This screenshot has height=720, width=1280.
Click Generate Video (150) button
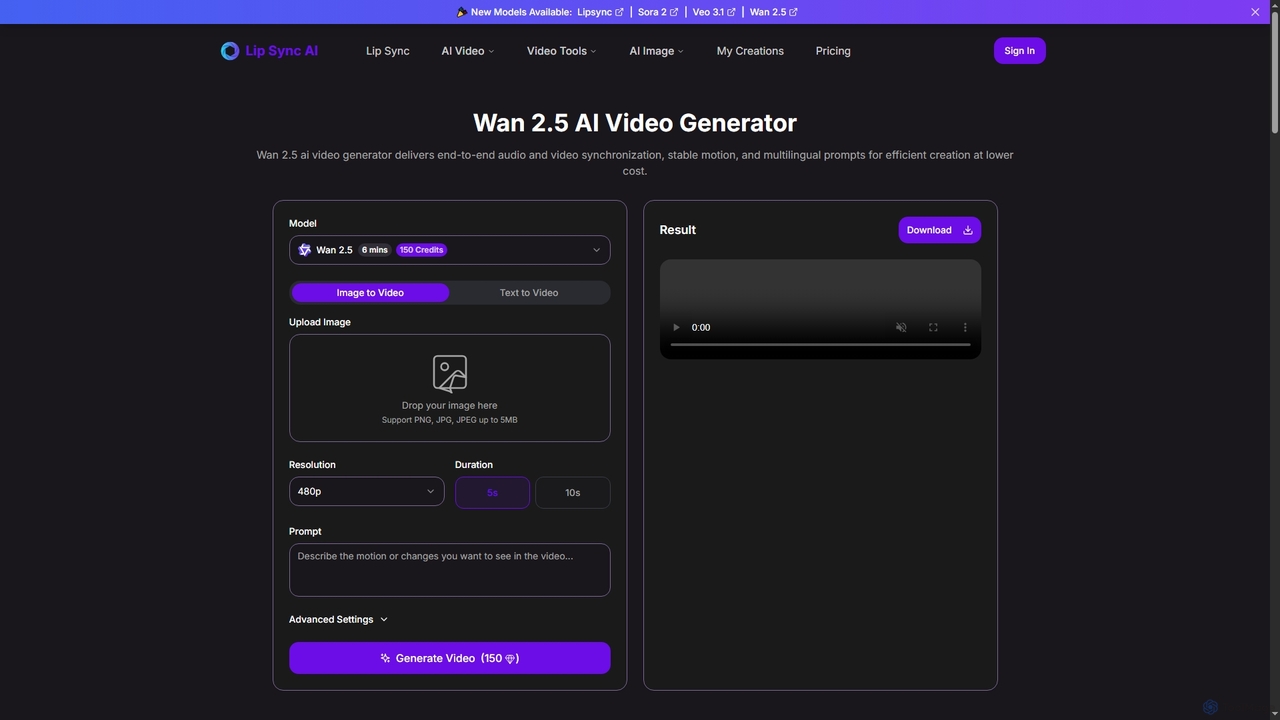click(450, 658)
